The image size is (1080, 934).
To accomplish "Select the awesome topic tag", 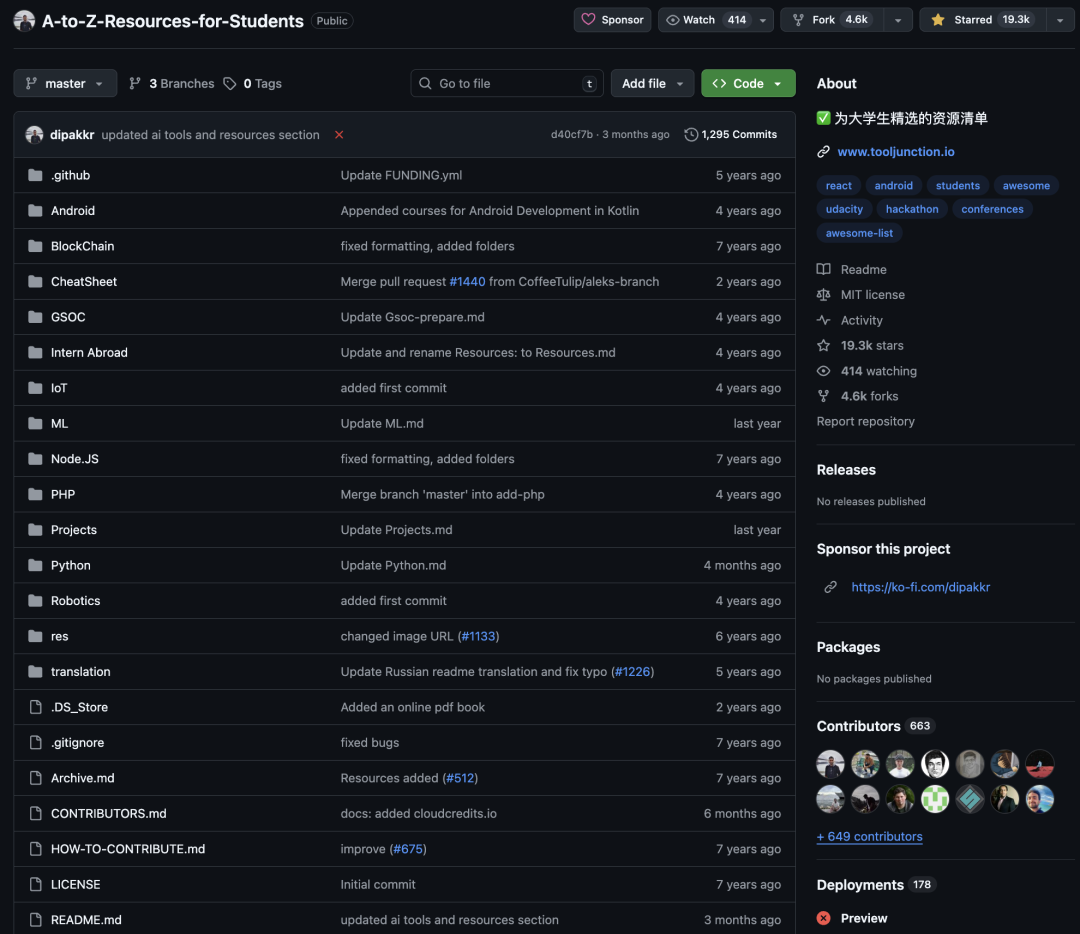I will click(1026, 185).
